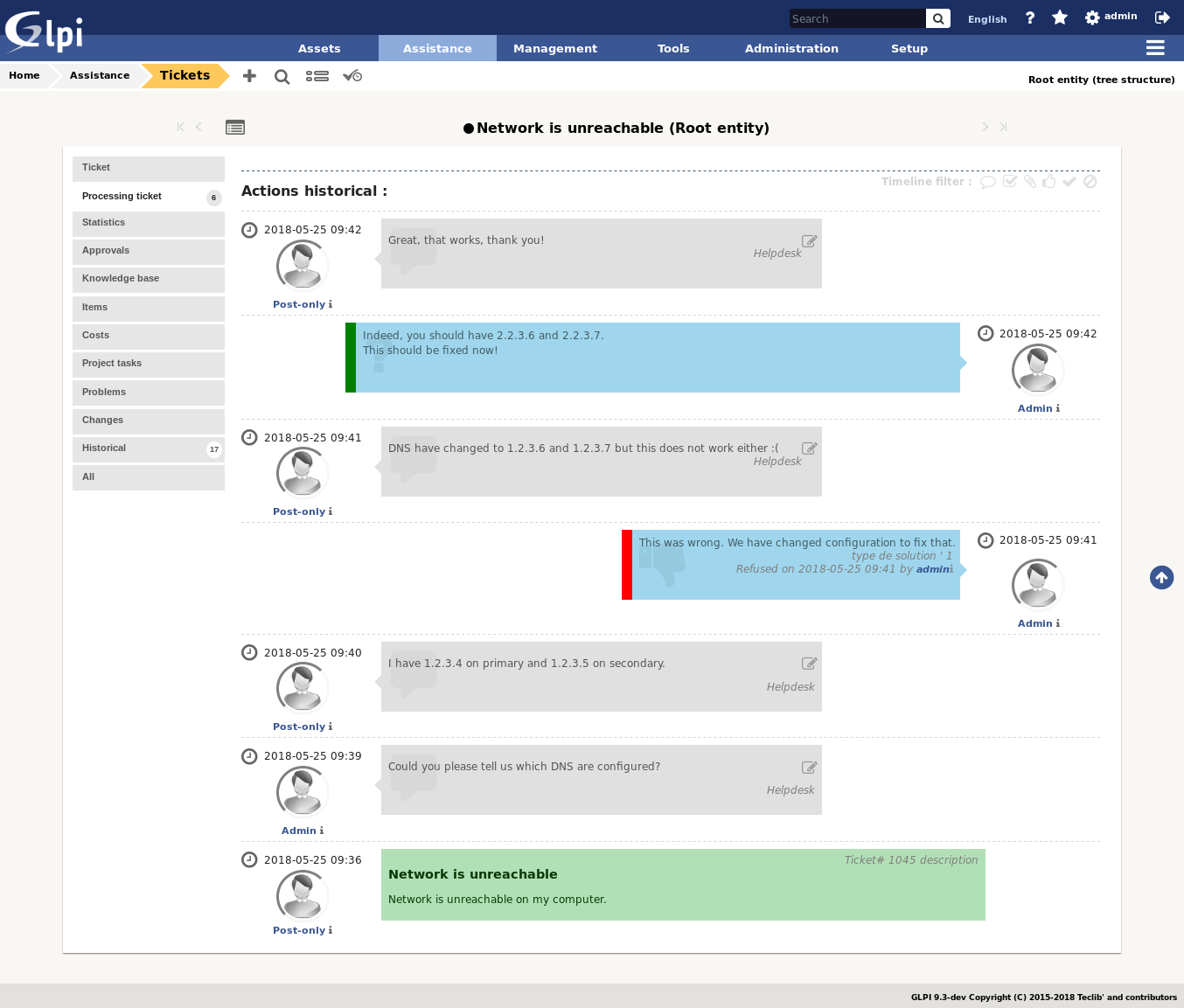This screenshot has width=1184, height=1008.
Task: Click the logout icon in header
Action: (x=1162, y=17)
